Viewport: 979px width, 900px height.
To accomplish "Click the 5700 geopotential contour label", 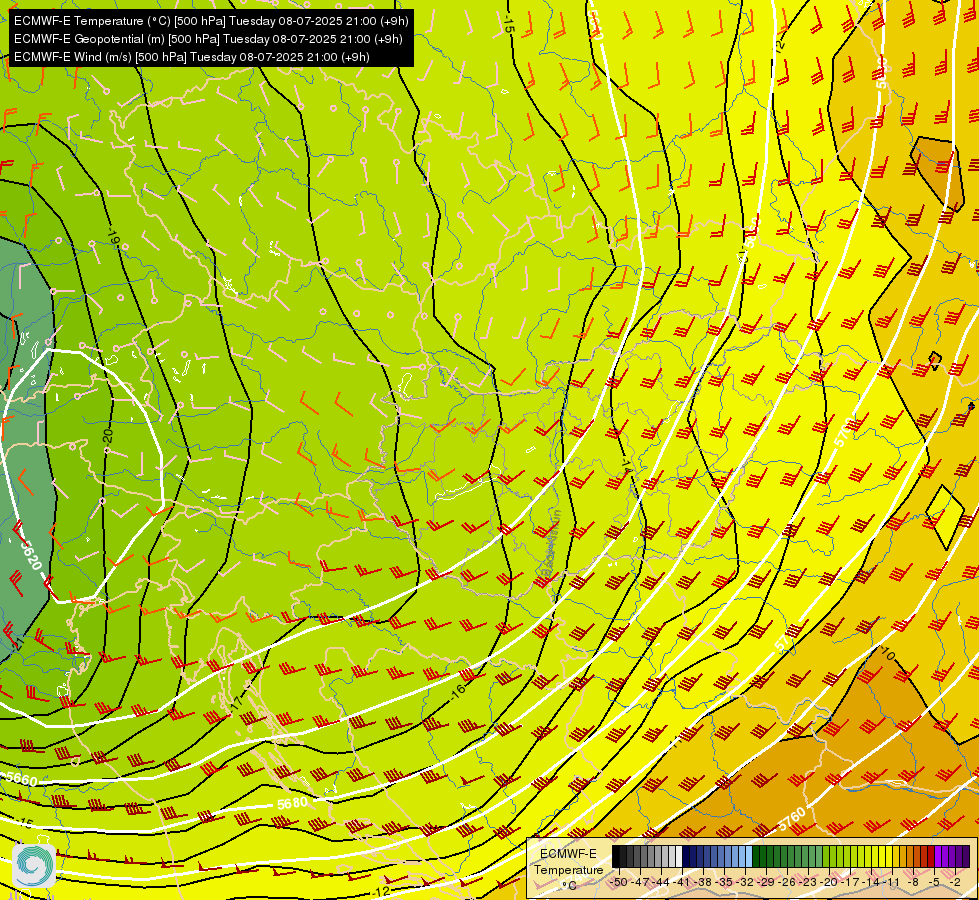I will (x=843, y=432).
